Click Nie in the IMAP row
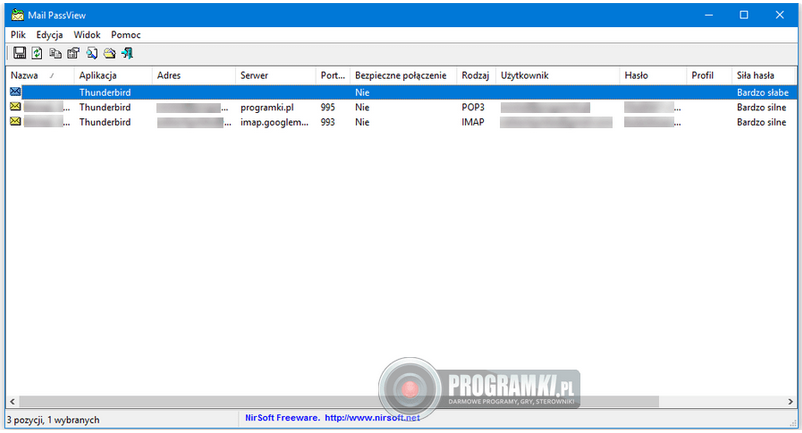802x433 pixels. [x=362, y=122]
